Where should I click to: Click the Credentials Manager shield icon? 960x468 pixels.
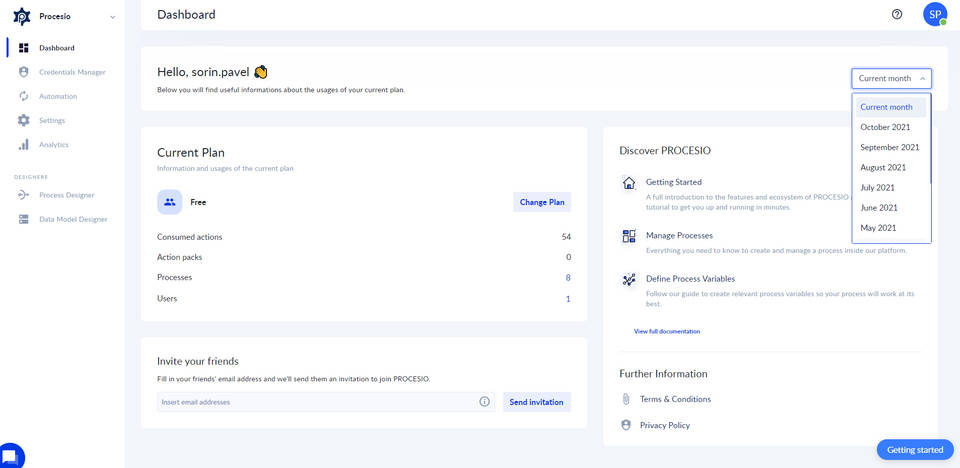point(24,72)
